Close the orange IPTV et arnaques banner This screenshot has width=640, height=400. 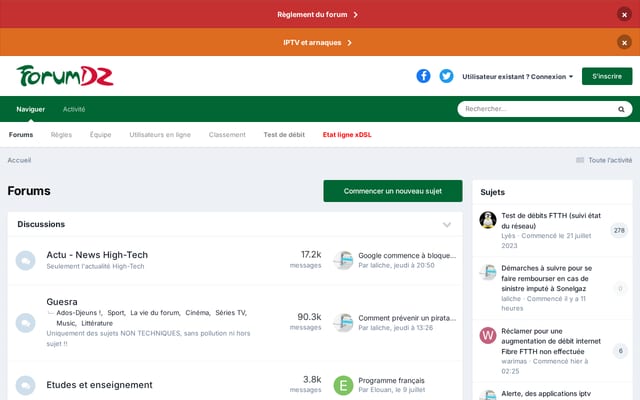coord(624,42)
